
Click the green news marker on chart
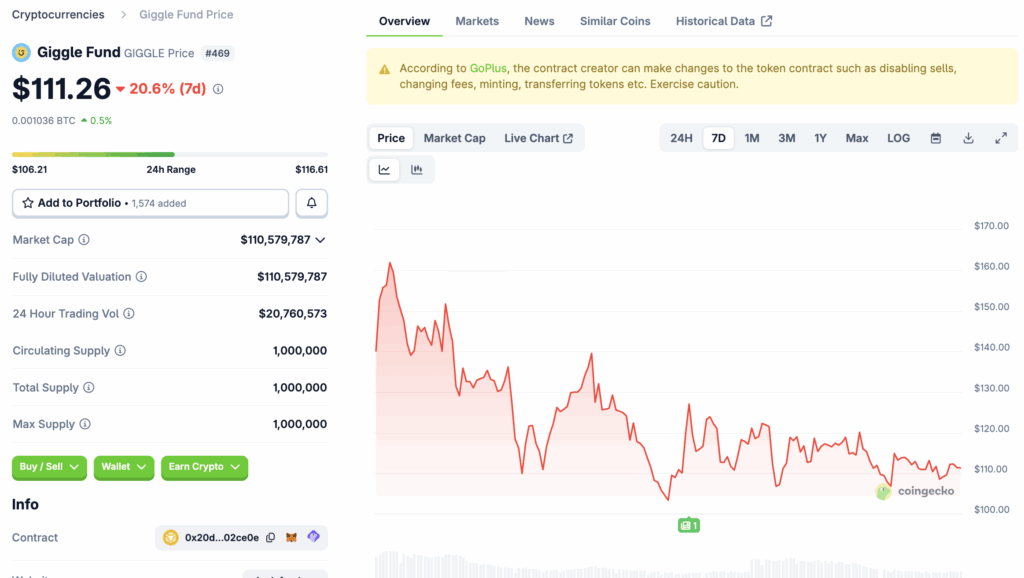[689, 525]
